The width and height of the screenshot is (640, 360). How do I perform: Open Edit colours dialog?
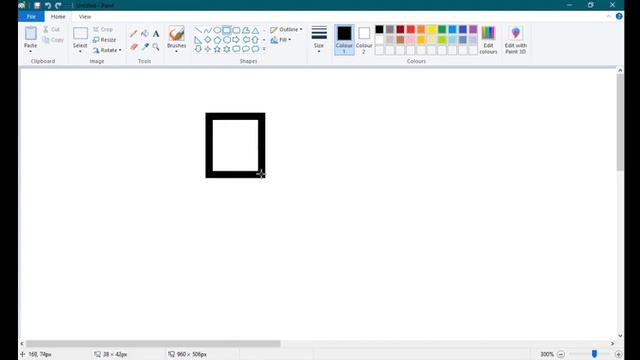click(x=488, y=40)
